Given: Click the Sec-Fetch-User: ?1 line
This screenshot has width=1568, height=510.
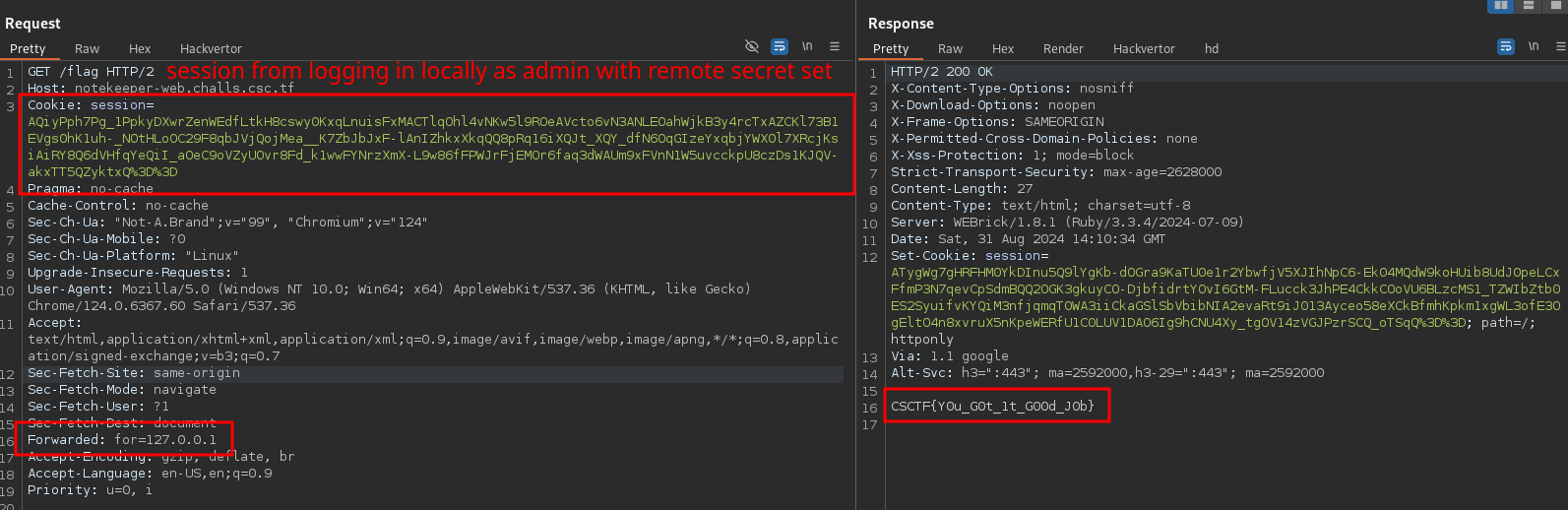Looking at the screenshot, I should [x=98, y=407].
